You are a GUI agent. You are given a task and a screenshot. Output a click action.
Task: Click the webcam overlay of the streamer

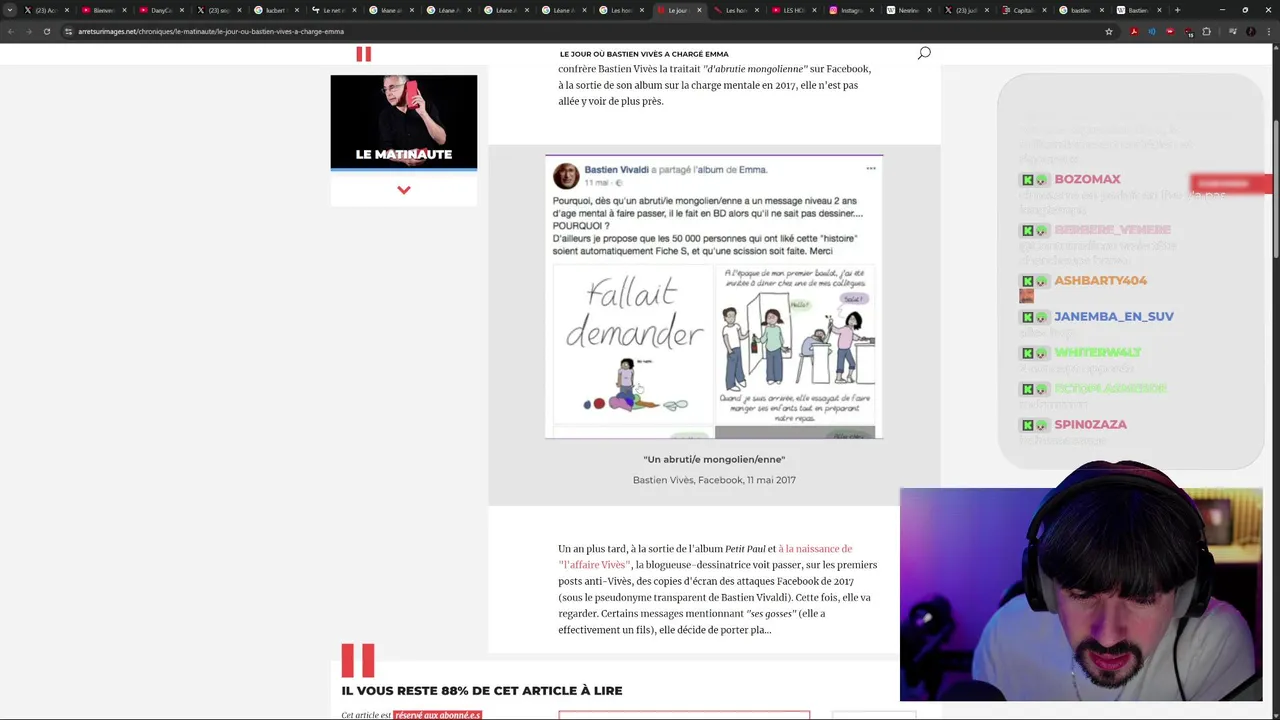pyautogui.click(x=1081, y=594)
